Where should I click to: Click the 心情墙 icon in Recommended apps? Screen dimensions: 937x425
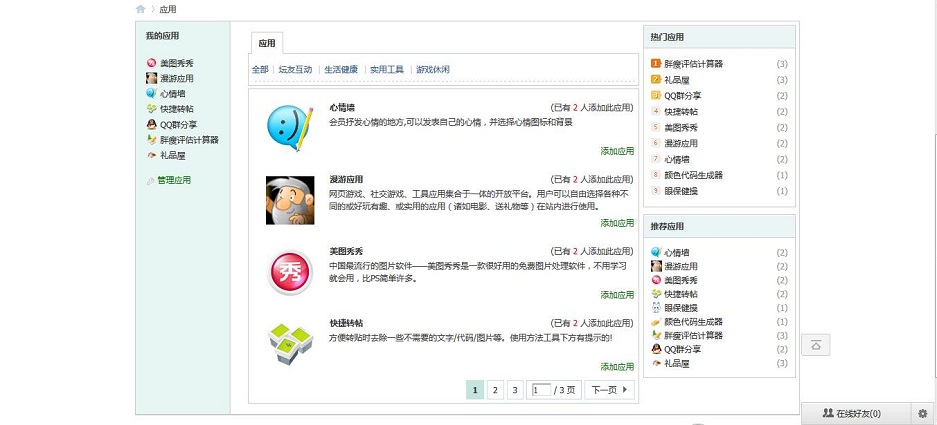pyautogui.click(x=656, y=252)
